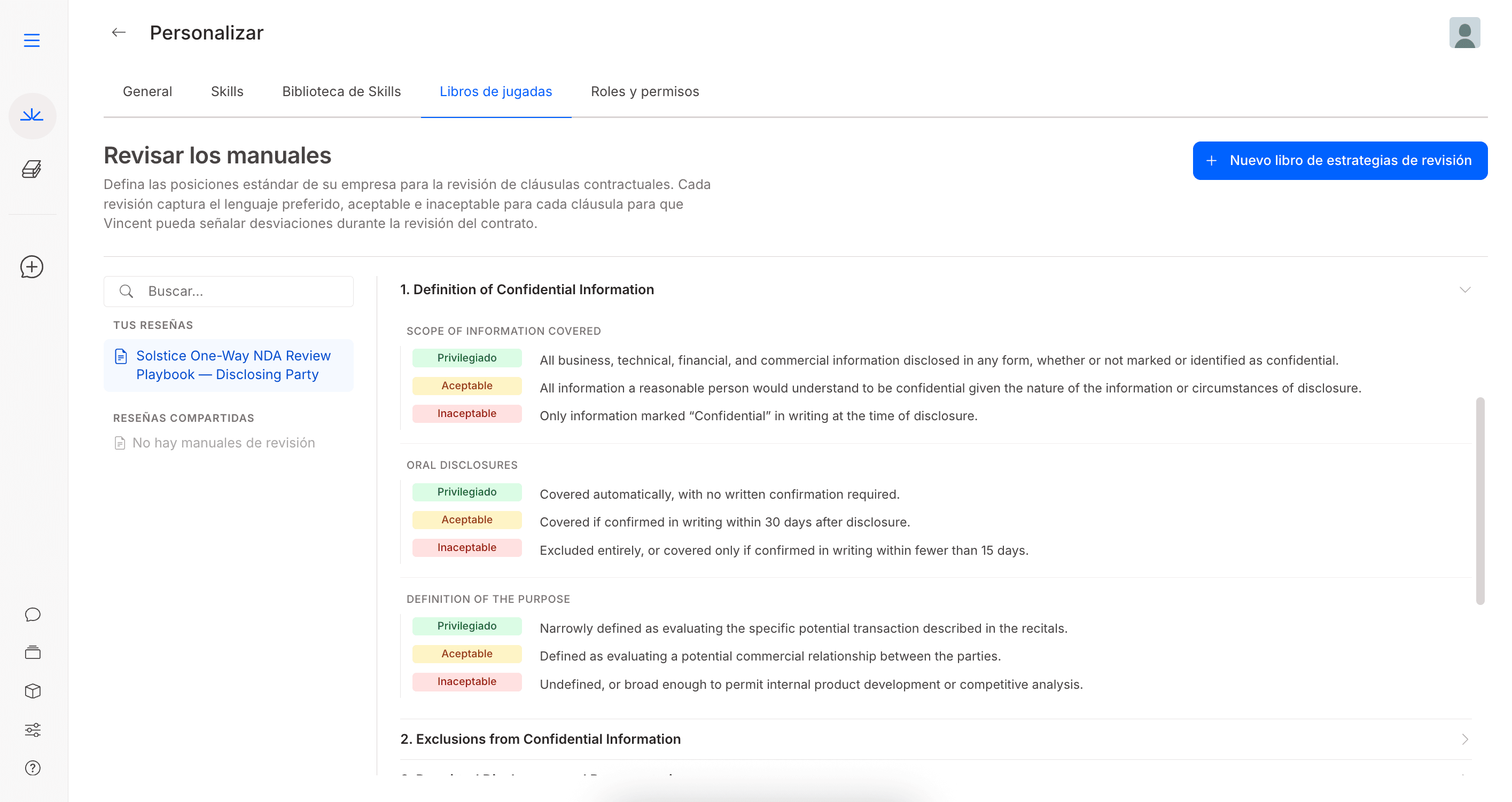Click the Privilegiado badge under Definition of the Purpose
The height and width of the screenshot is (802, 1512).
466,626
